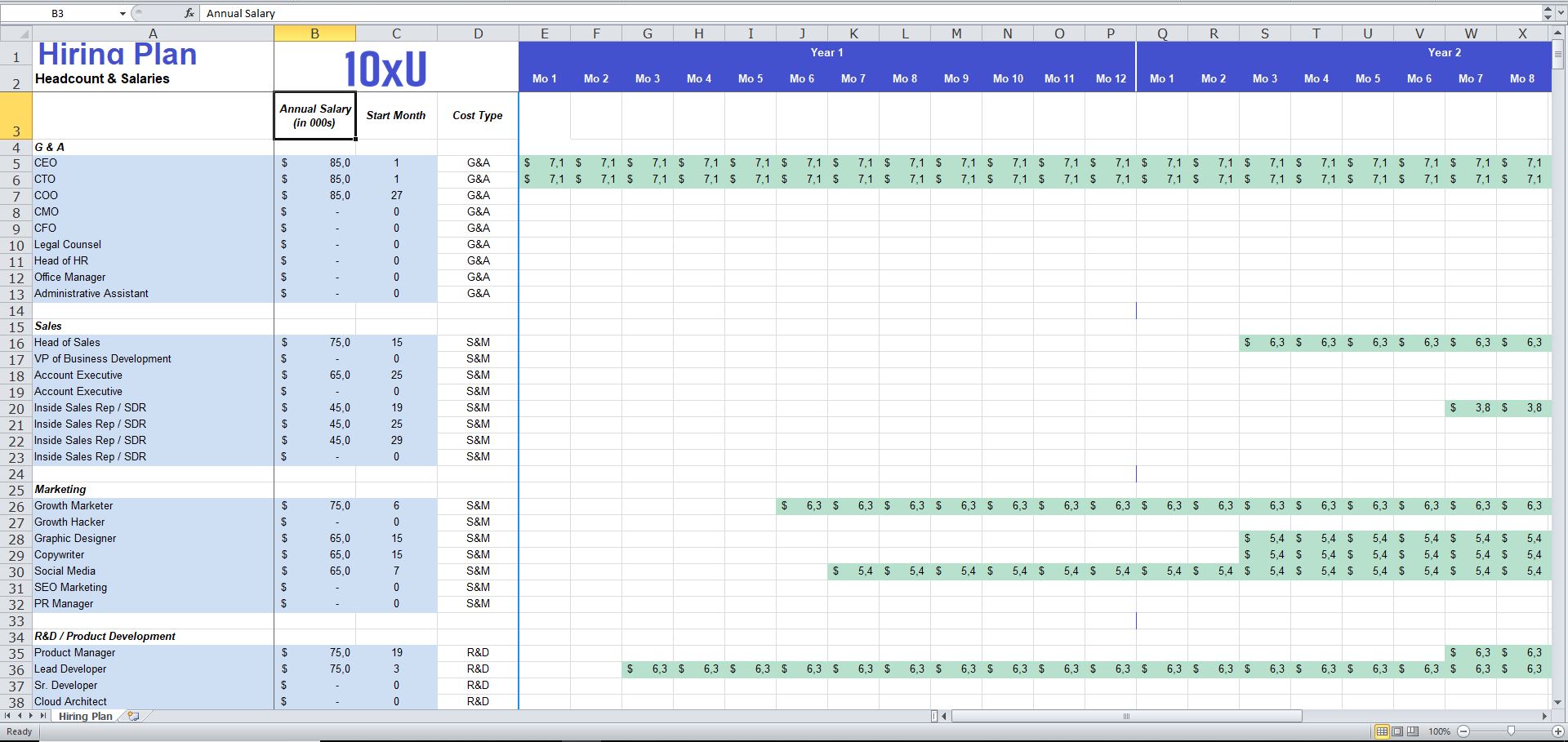Go to last sheet navigation arrow
The image size is (1568, 742).
pyautogui.click(x=44, y=716)
